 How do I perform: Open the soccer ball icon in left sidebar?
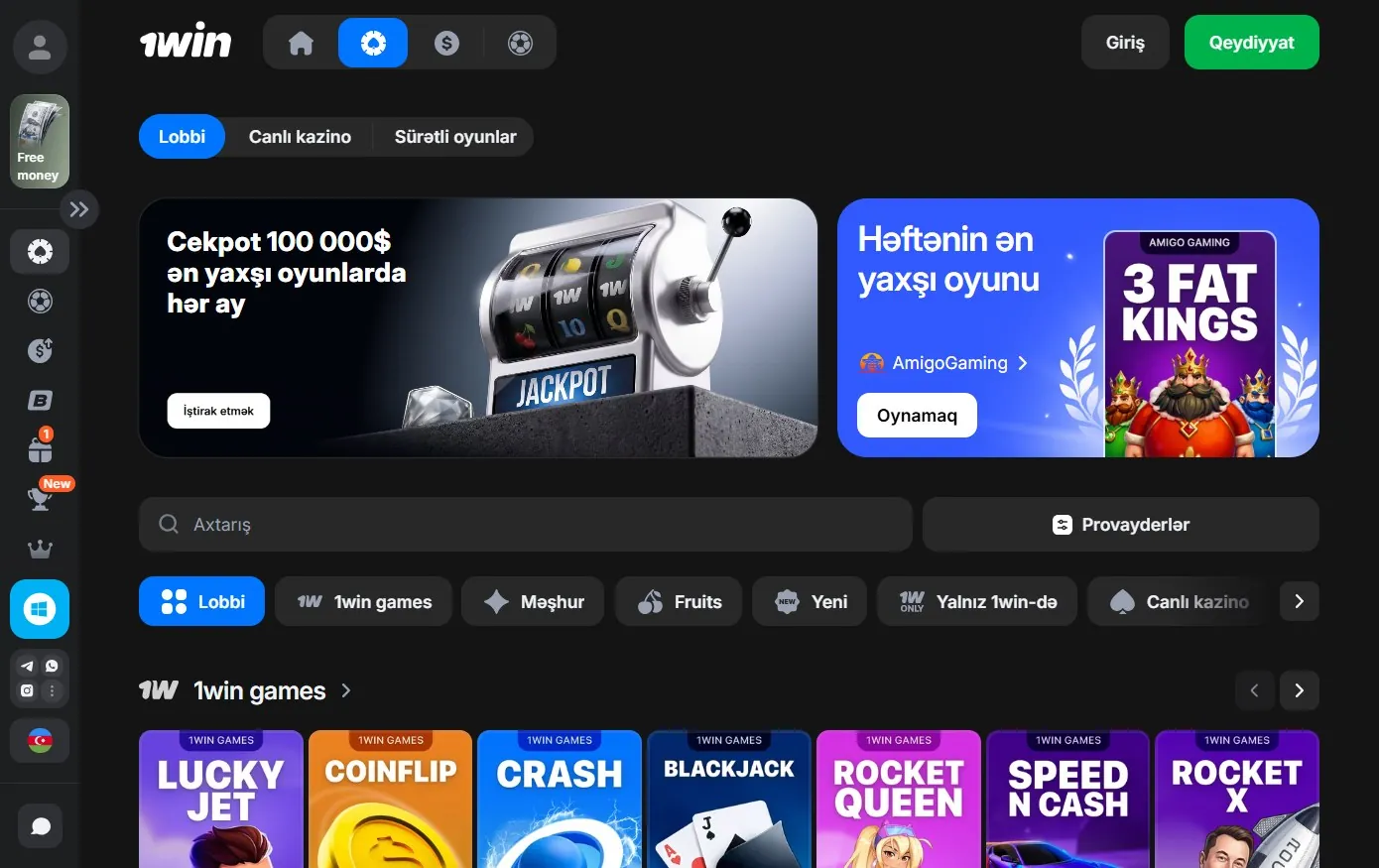(40, 302)
